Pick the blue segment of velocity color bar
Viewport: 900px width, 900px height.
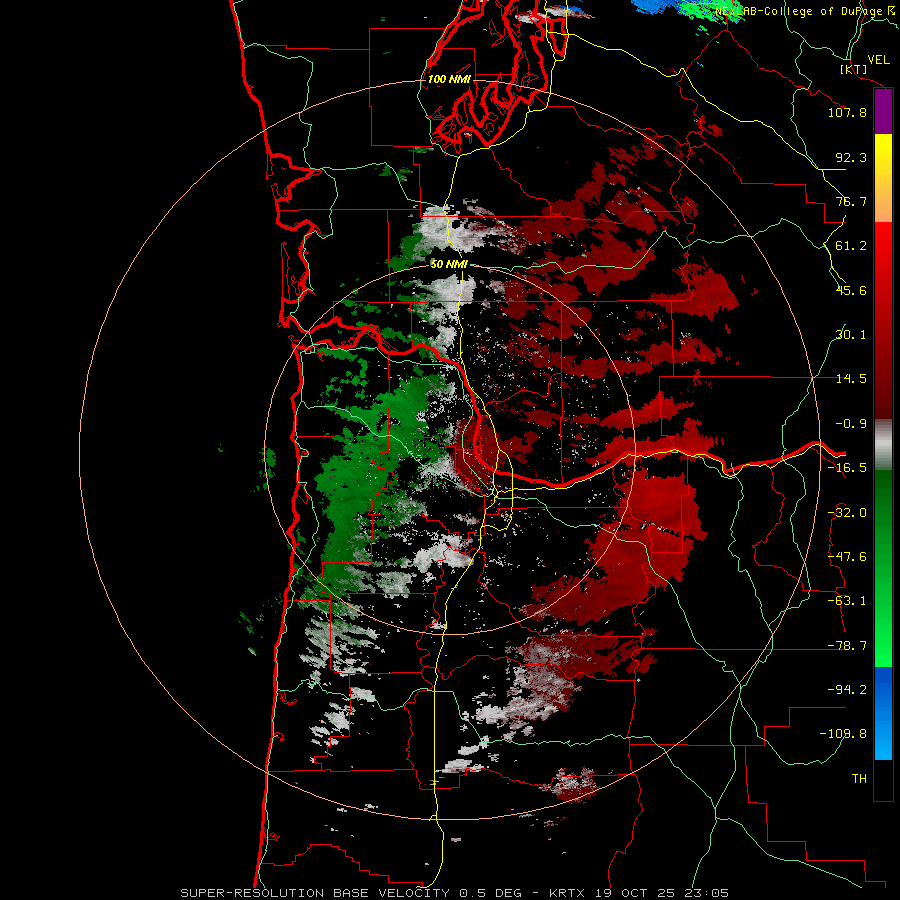[883, 713]
